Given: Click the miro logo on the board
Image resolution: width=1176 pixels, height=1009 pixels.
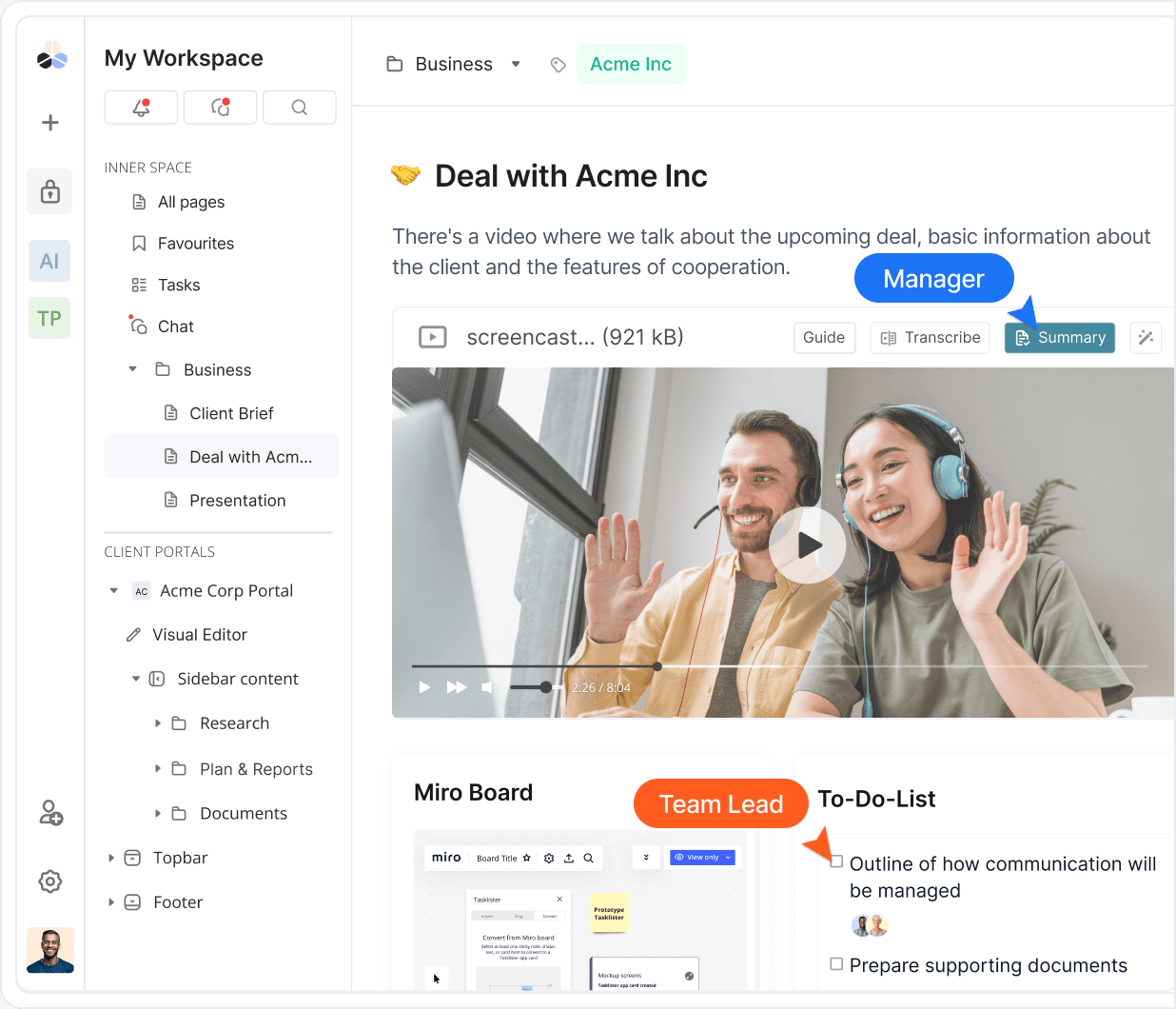Looking at the screenshot, I should tap(446, 858).
